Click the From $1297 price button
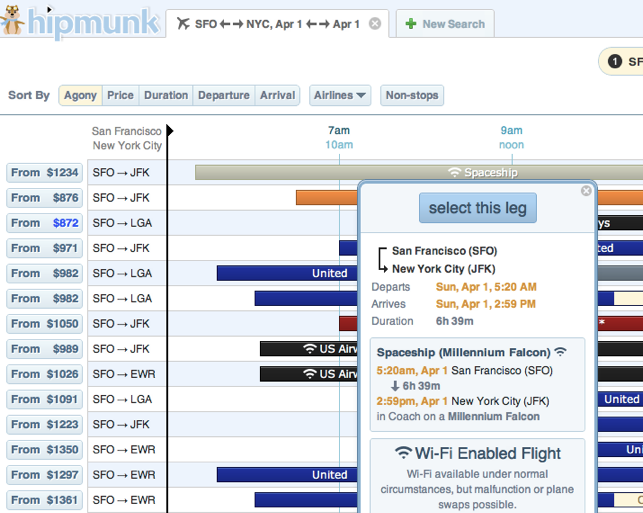The height and width of the screenshot is (513, 643). [44, 475]
